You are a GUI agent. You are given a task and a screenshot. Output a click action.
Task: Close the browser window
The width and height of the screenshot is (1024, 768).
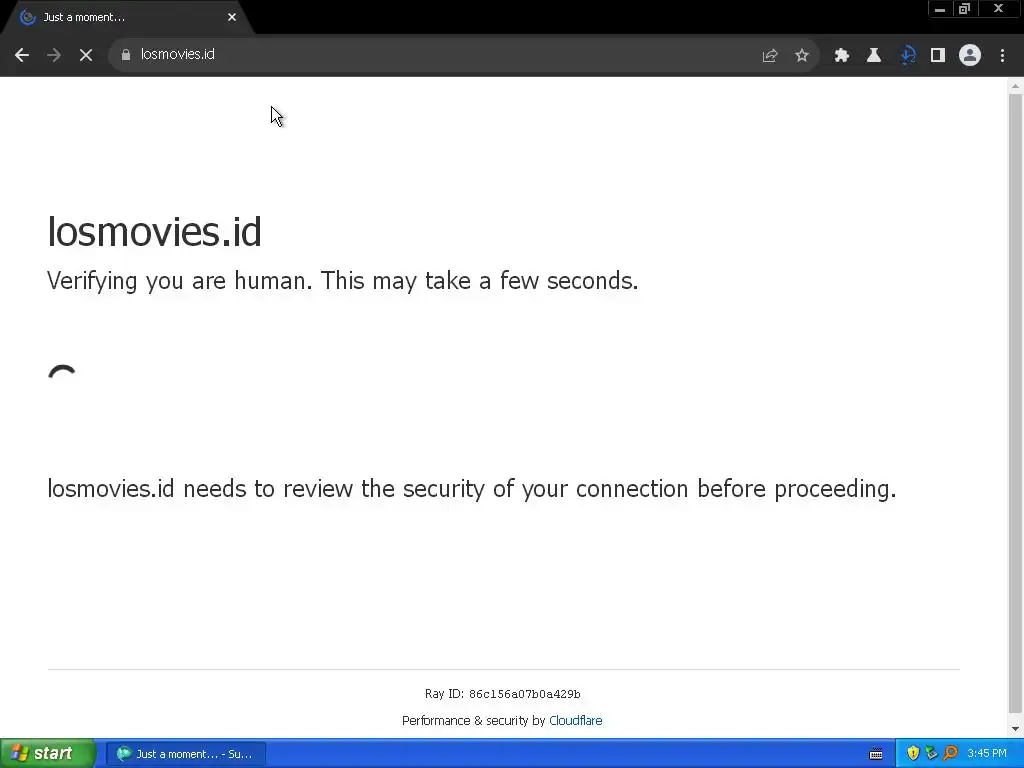[999, 8]
